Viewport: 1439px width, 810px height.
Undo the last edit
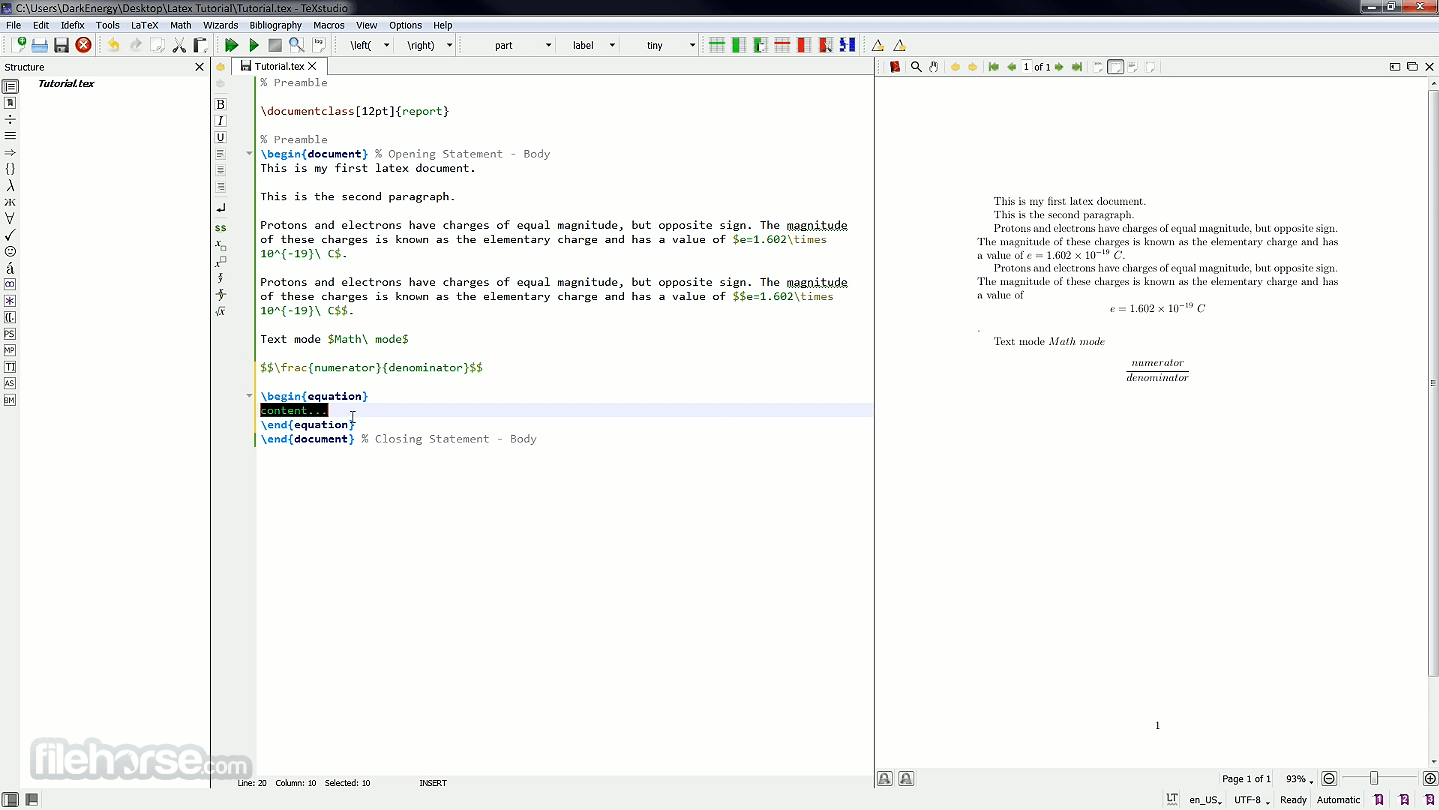coord(113,45)
